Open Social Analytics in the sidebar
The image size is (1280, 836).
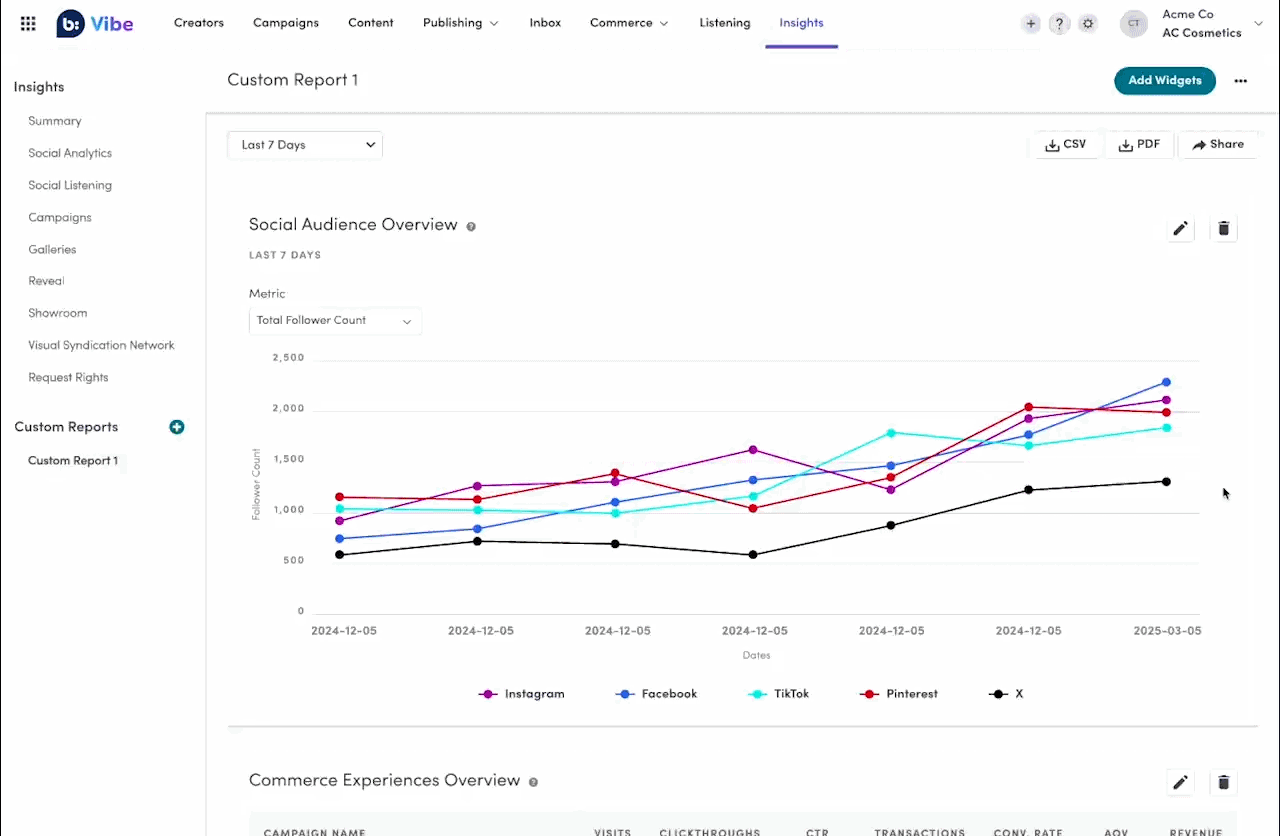pyautogui.click(x=70, y=153)
